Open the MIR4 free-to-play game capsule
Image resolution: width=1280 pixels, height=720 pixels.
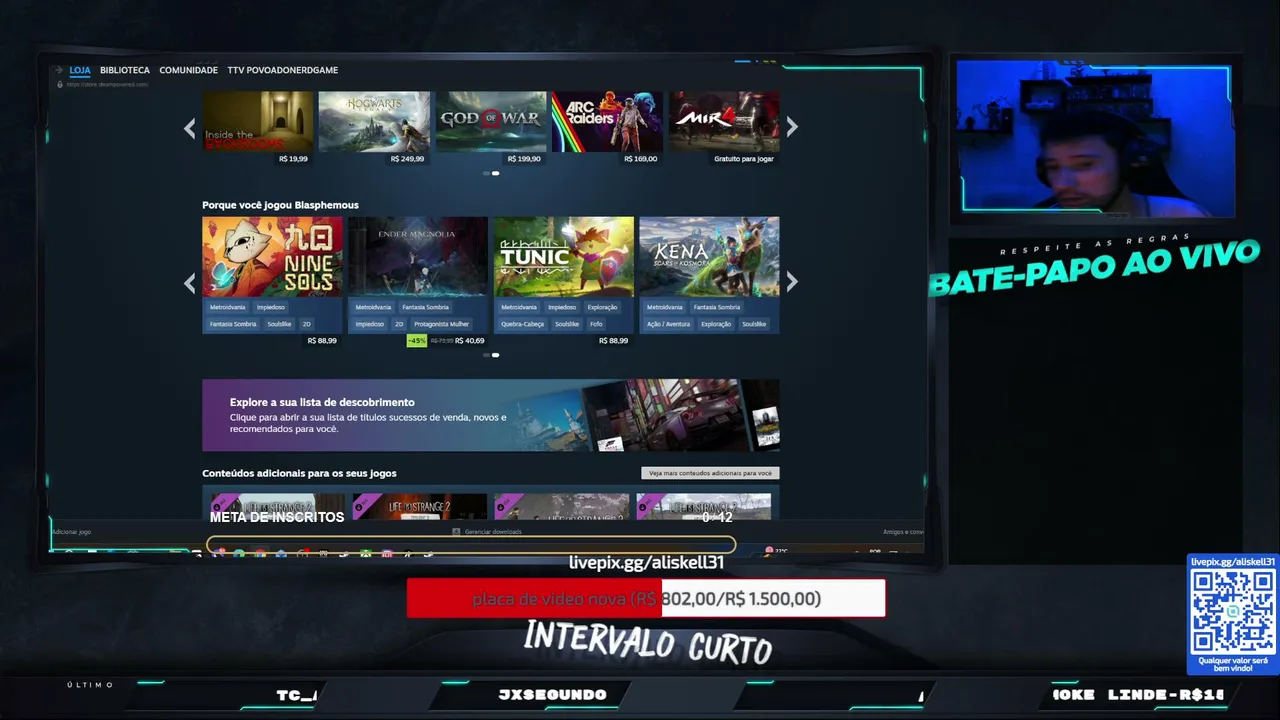click(724, 121)
